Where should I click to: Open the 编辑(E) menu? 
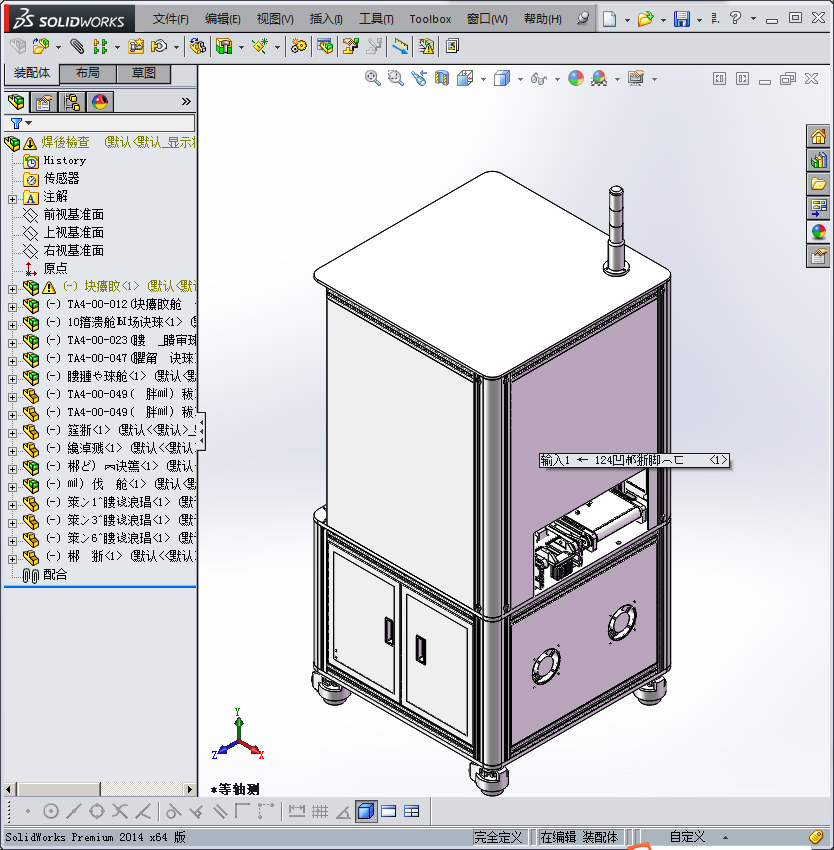222,20
